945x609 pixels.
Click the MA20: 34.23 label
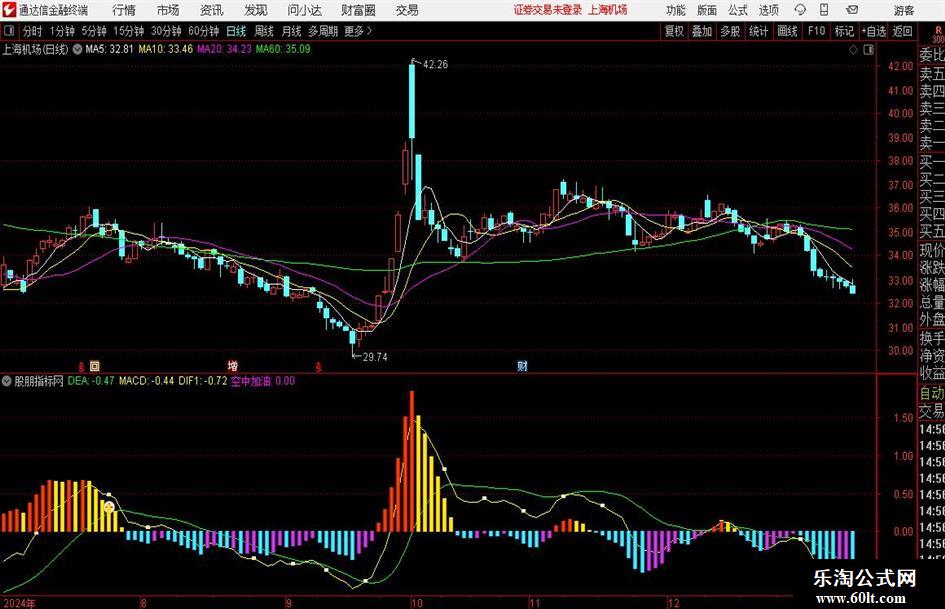[x=224, y=49]
